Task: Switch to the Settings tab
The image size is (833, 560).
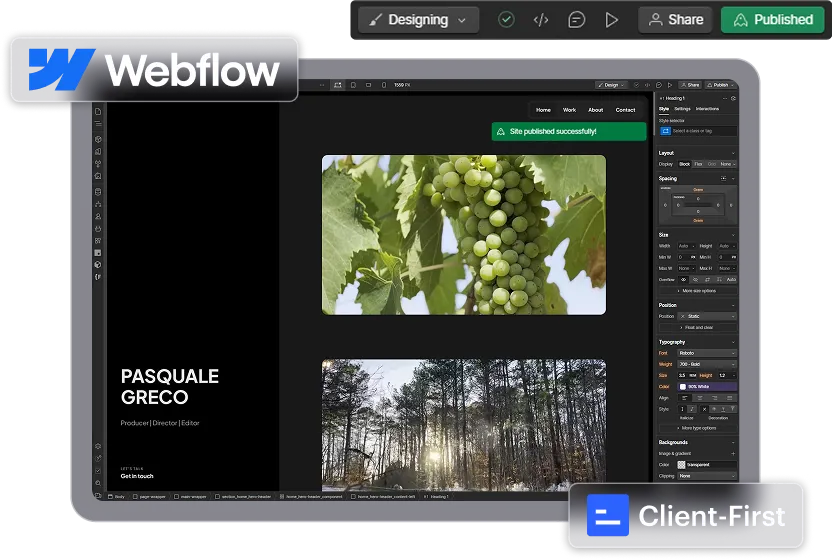Action: (x=682, y=109)
